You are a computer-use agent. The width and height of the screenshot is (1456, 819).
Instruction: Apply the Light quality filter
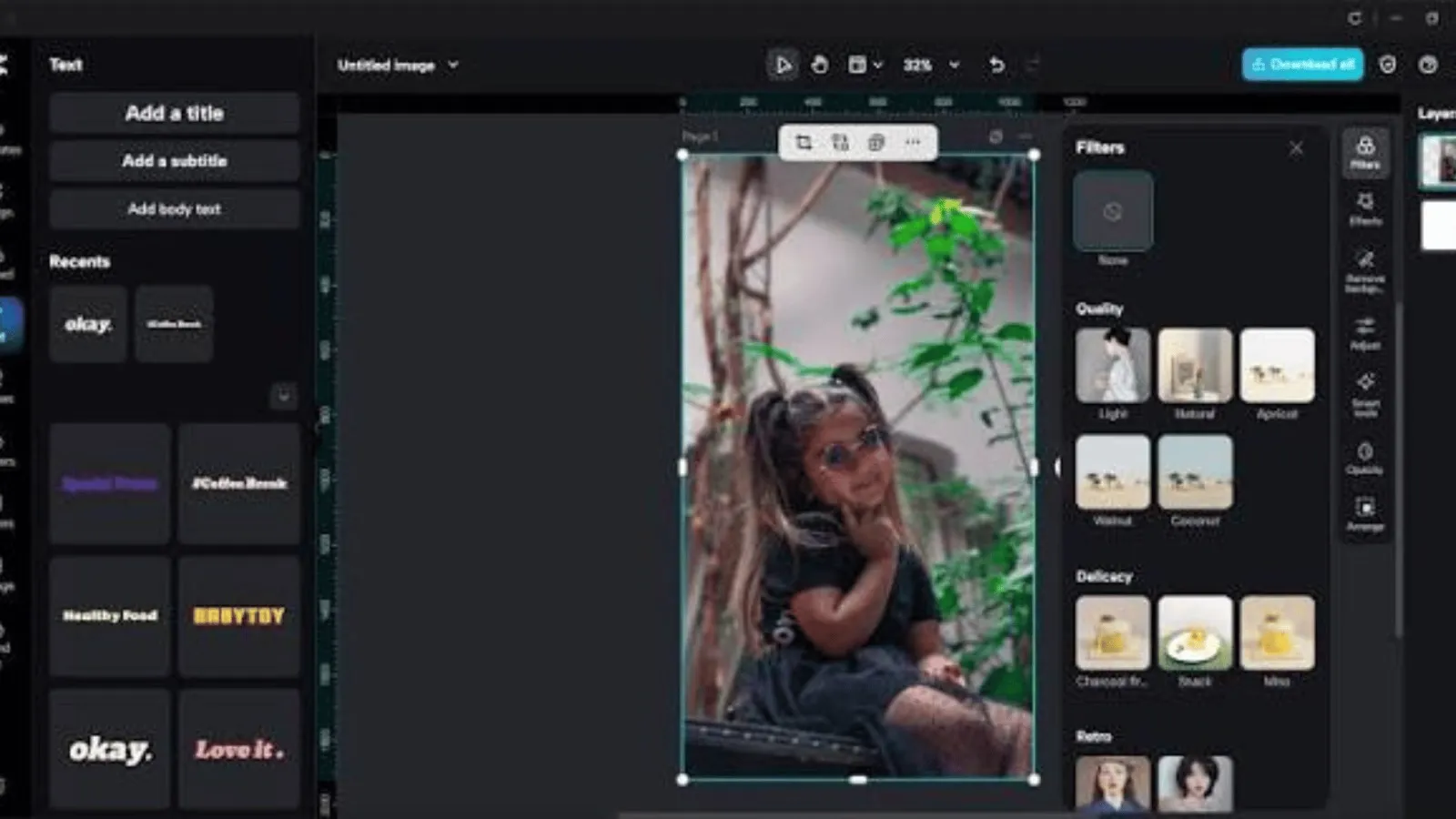tap(1112, 366)
